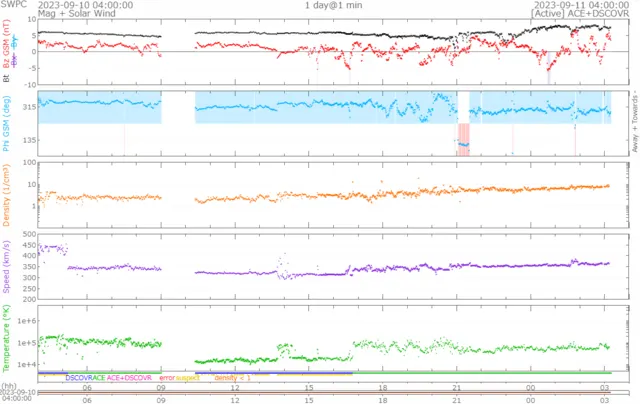This screenshot has width=640, height=404.
Task: Click the 12 hour tick on time axis
Action: click(234, 386)
